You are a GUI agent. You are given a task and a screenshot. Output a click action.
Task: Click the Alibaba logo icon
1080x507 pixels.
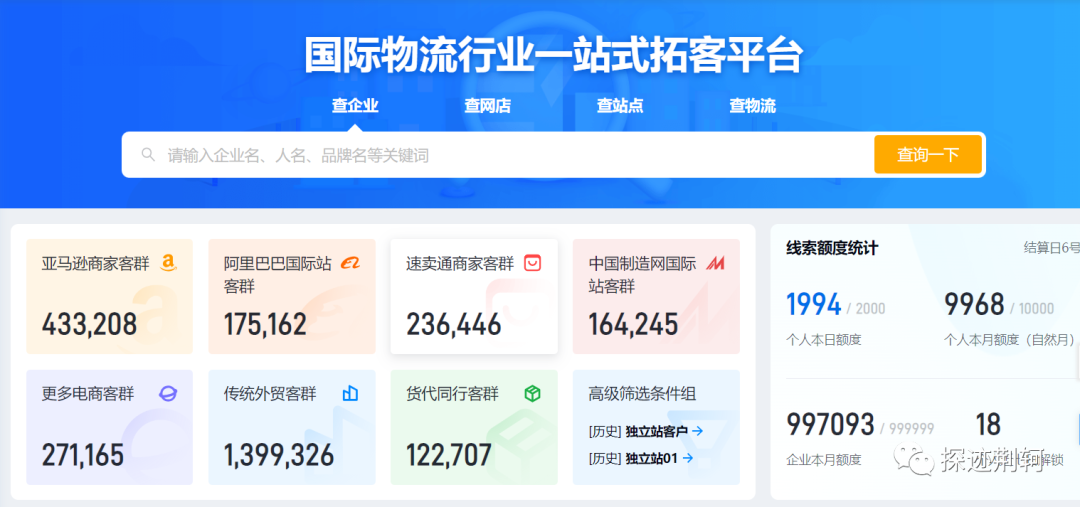pyautogui.click(x=351, y=263)
